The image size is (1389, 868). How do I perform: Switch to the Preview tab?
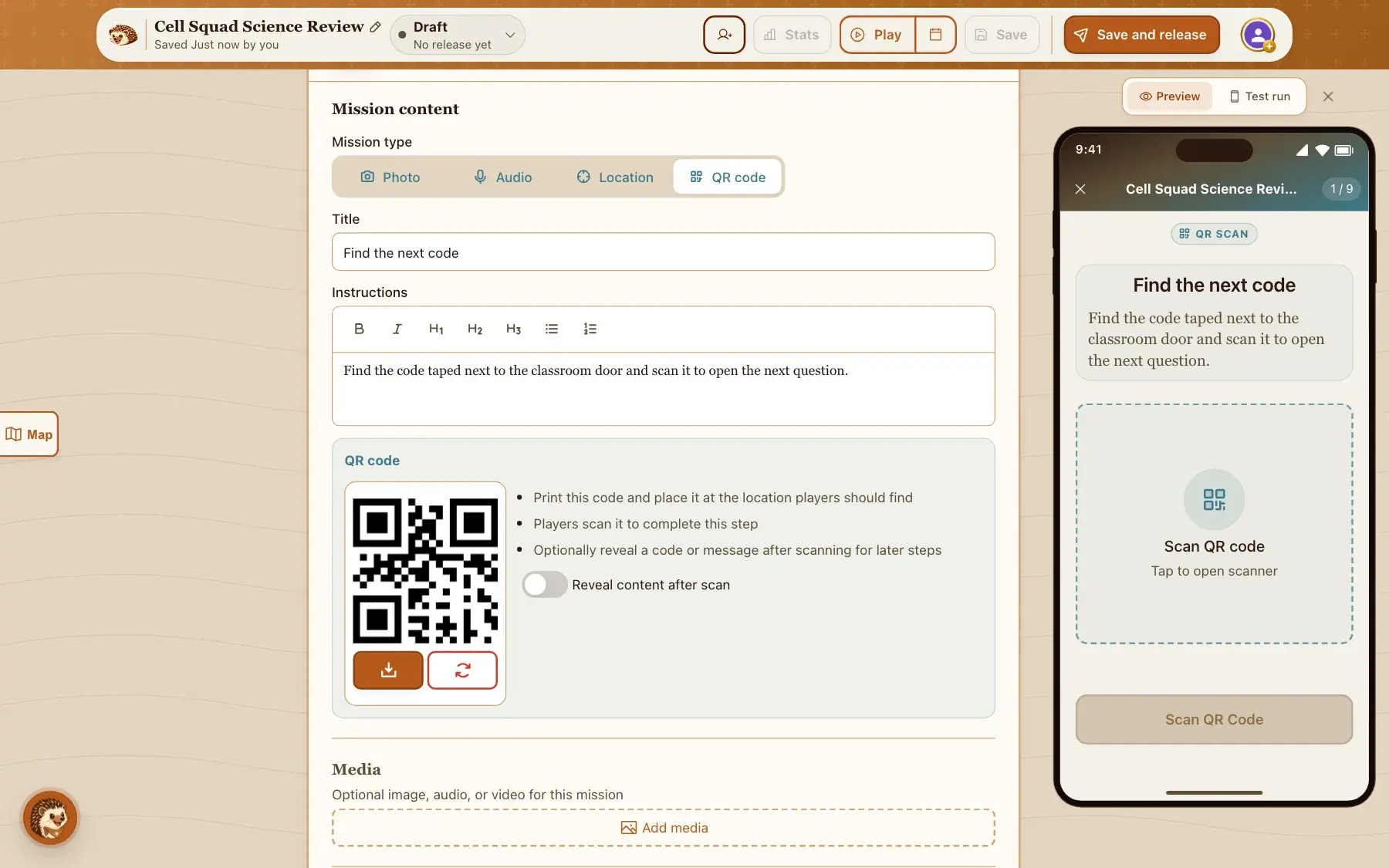[1169, 96]
